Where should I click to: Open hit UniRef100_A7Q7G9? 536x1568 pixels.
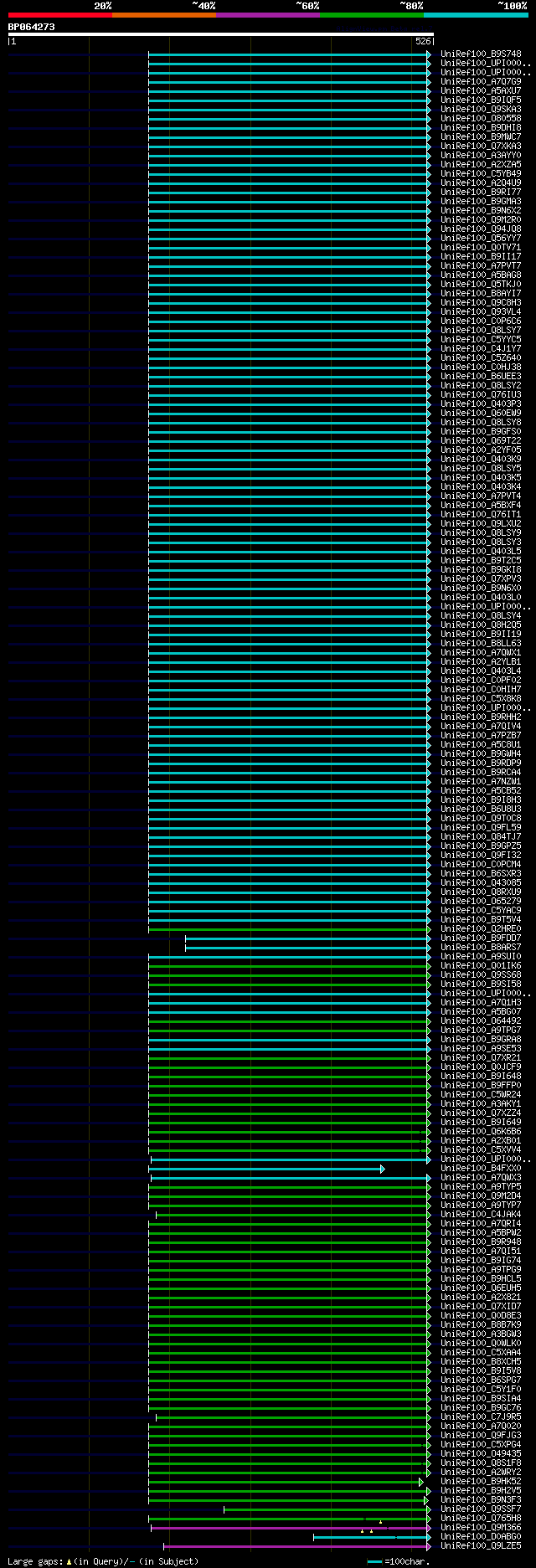481,82
